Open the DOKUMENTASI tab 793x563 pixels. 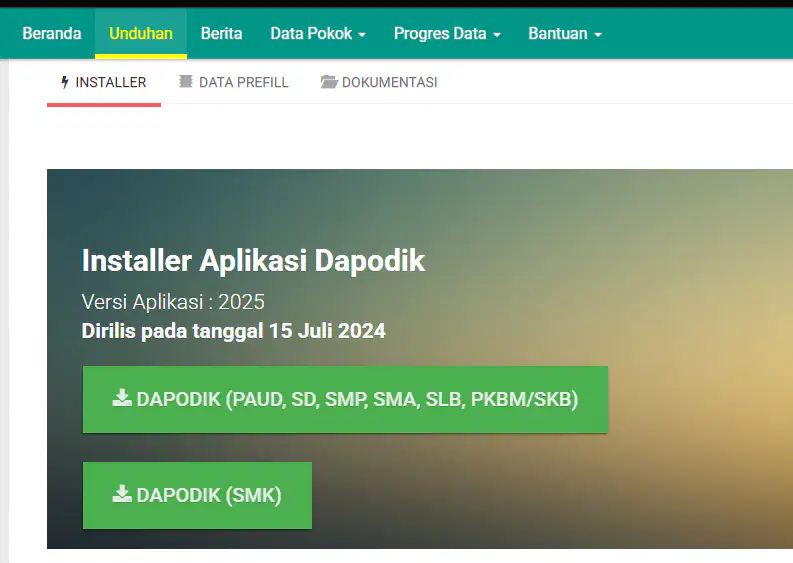(x=379, y=82)
